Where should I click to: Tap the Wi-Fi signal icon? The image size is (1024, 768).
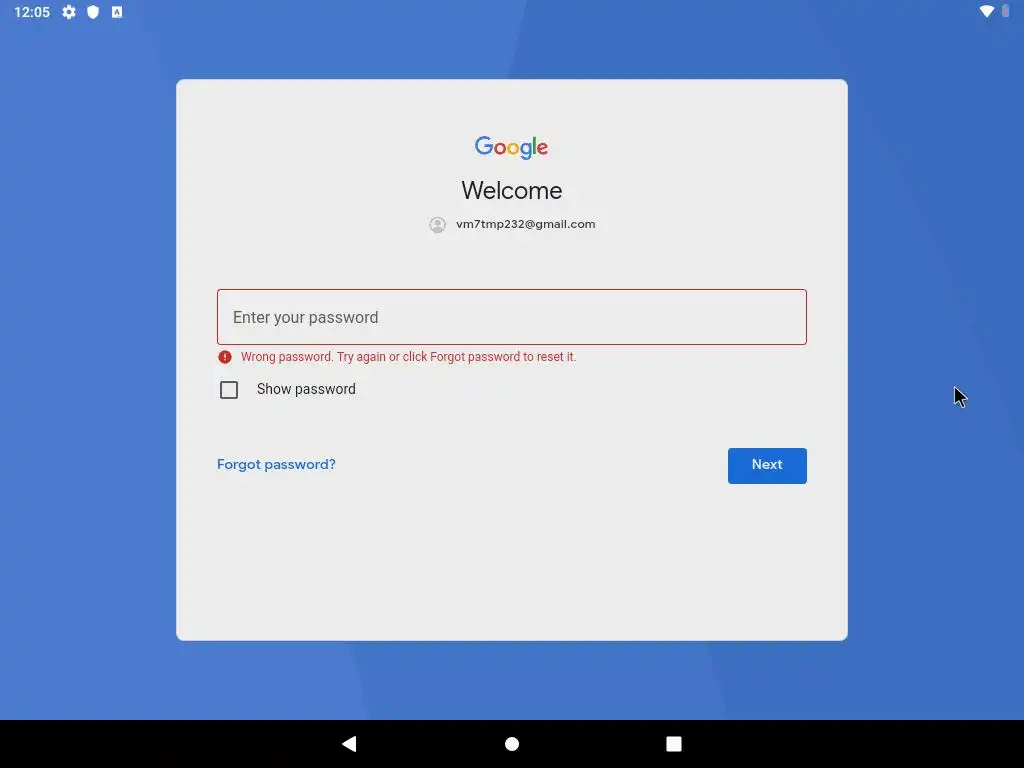(x=987, y=11)
